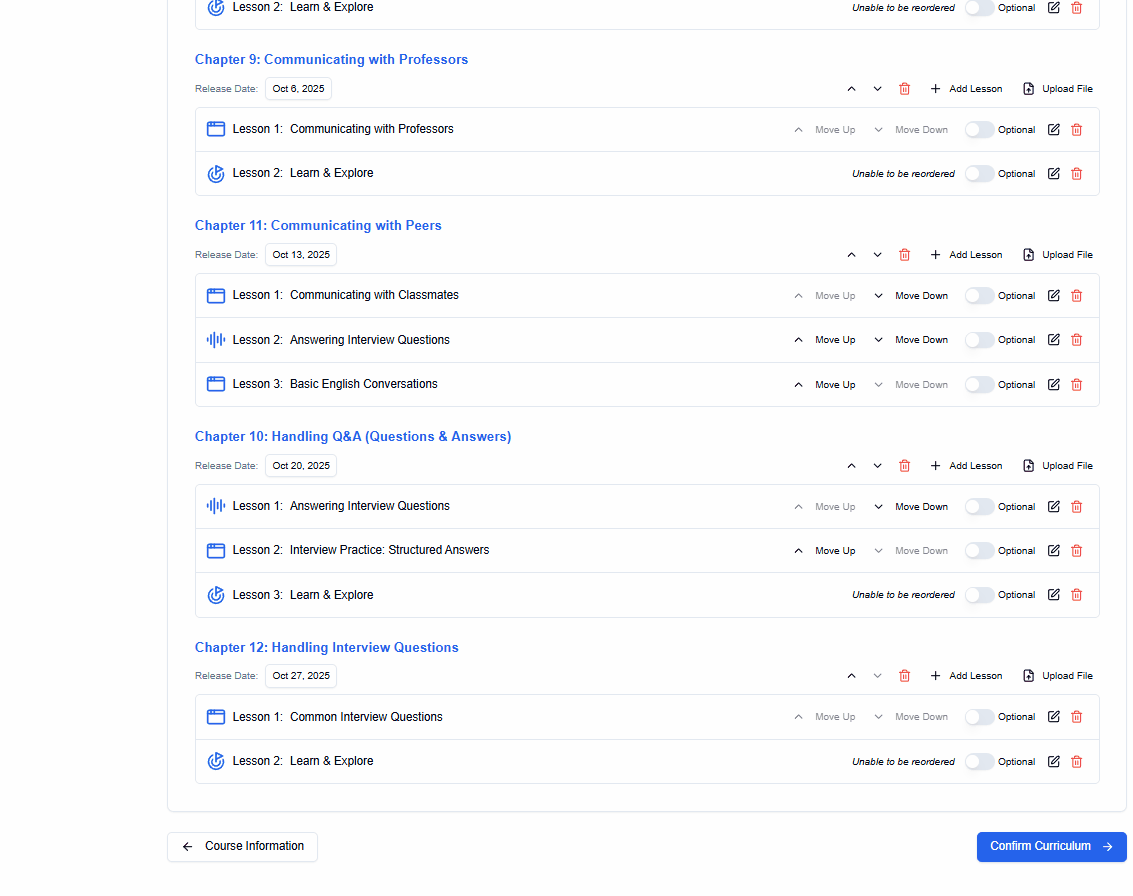Image resolution: width=1133 pixels, height=896 pixels.
Task: Add Lesson to Chapter 12
Action: pyautogui.click(x=965, y=676)
